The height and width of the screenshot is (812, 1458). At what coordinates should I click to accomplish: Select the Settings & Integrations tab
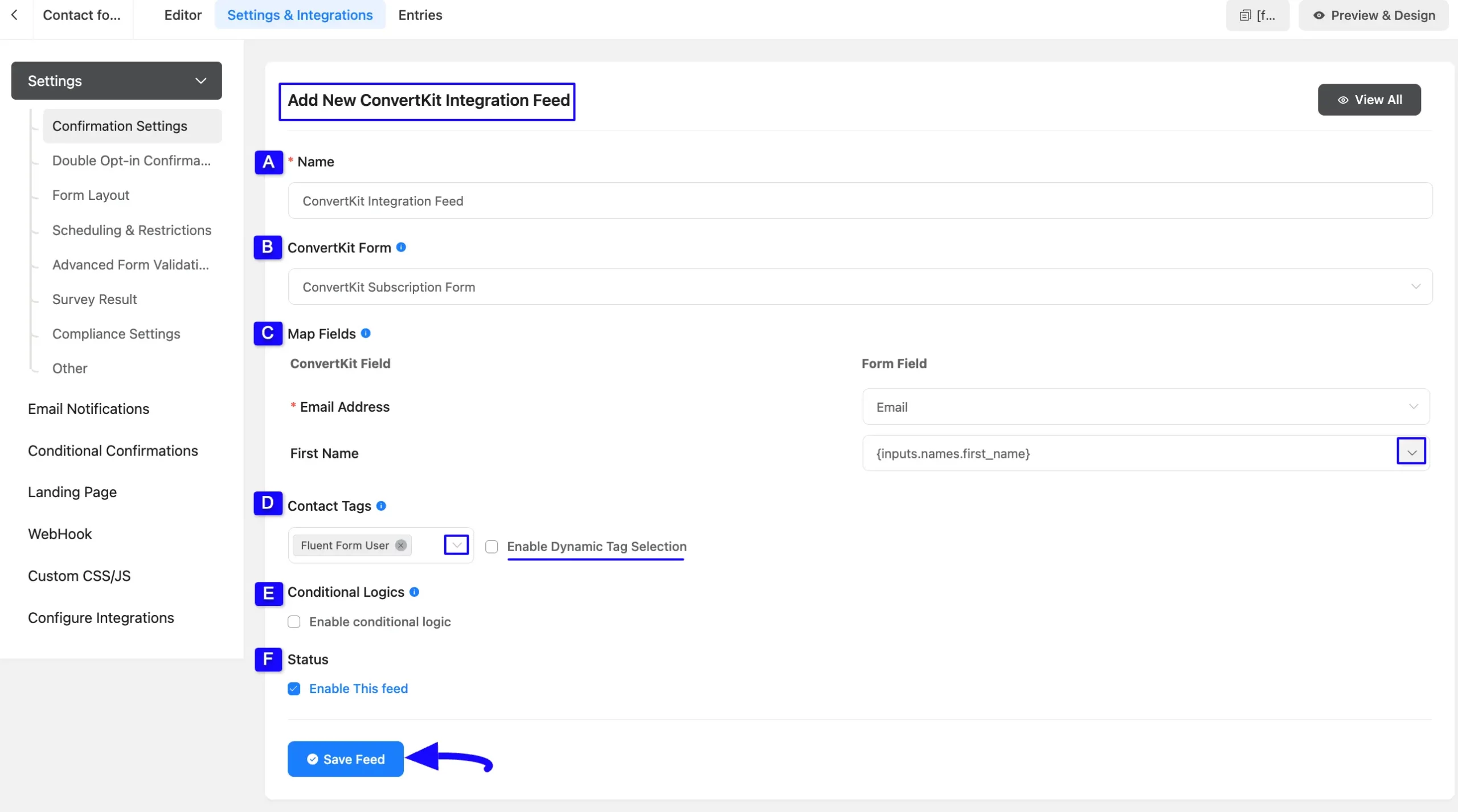point(300,15)
